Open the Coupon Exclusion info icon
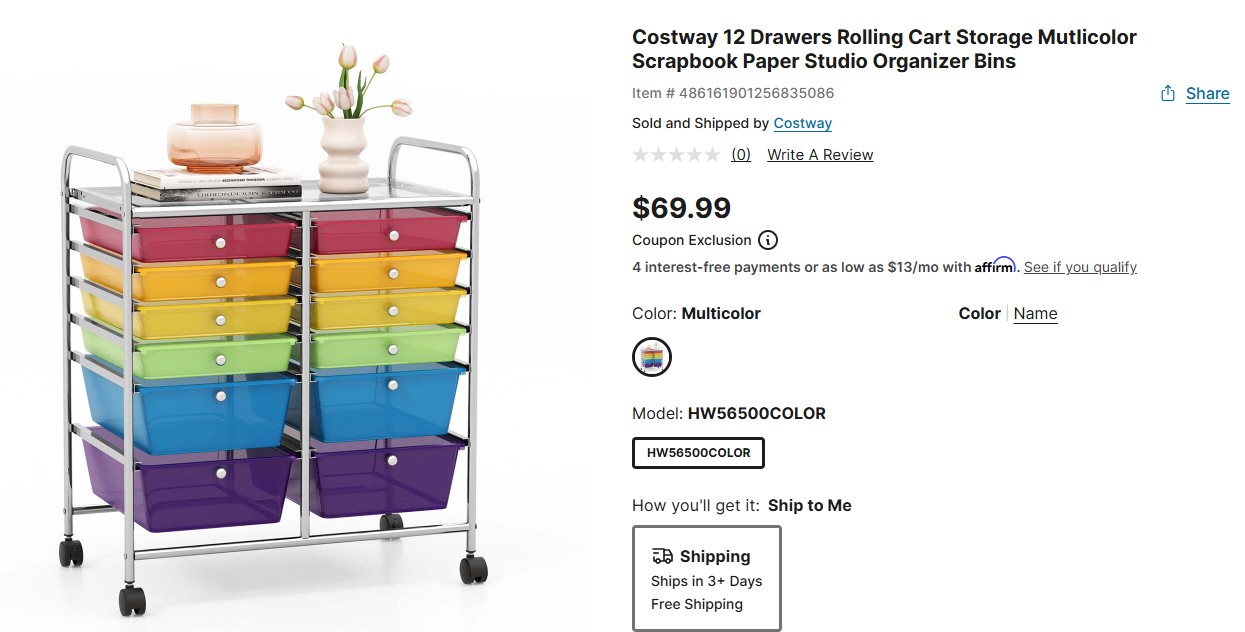The width and height of the screenshot is (1245, 632). point(768,240)
